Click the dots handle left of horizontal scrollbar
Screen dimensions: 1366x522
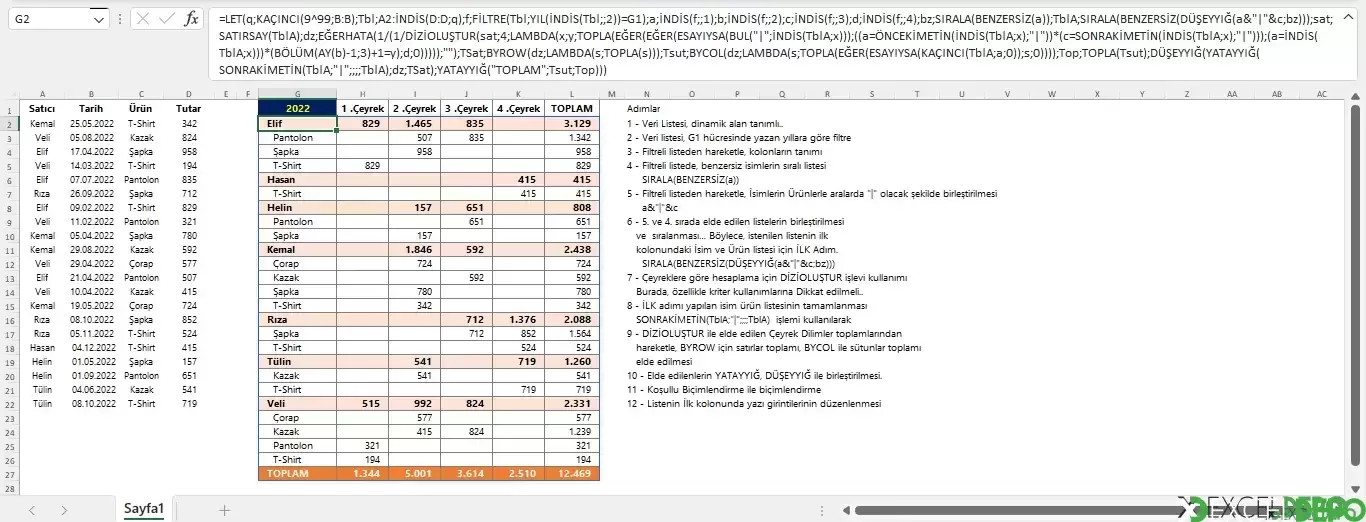coord(821,510)
